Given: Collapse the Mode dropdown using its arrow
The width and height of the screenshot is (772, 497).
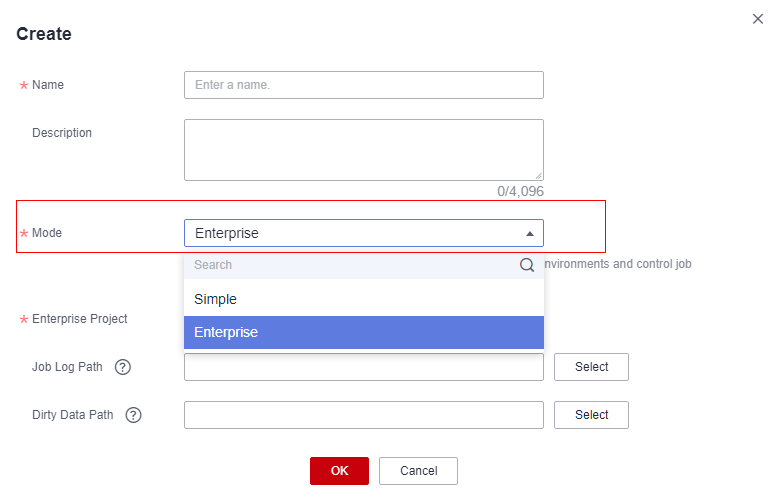Looking at the screenshot, I should (530, 233).
